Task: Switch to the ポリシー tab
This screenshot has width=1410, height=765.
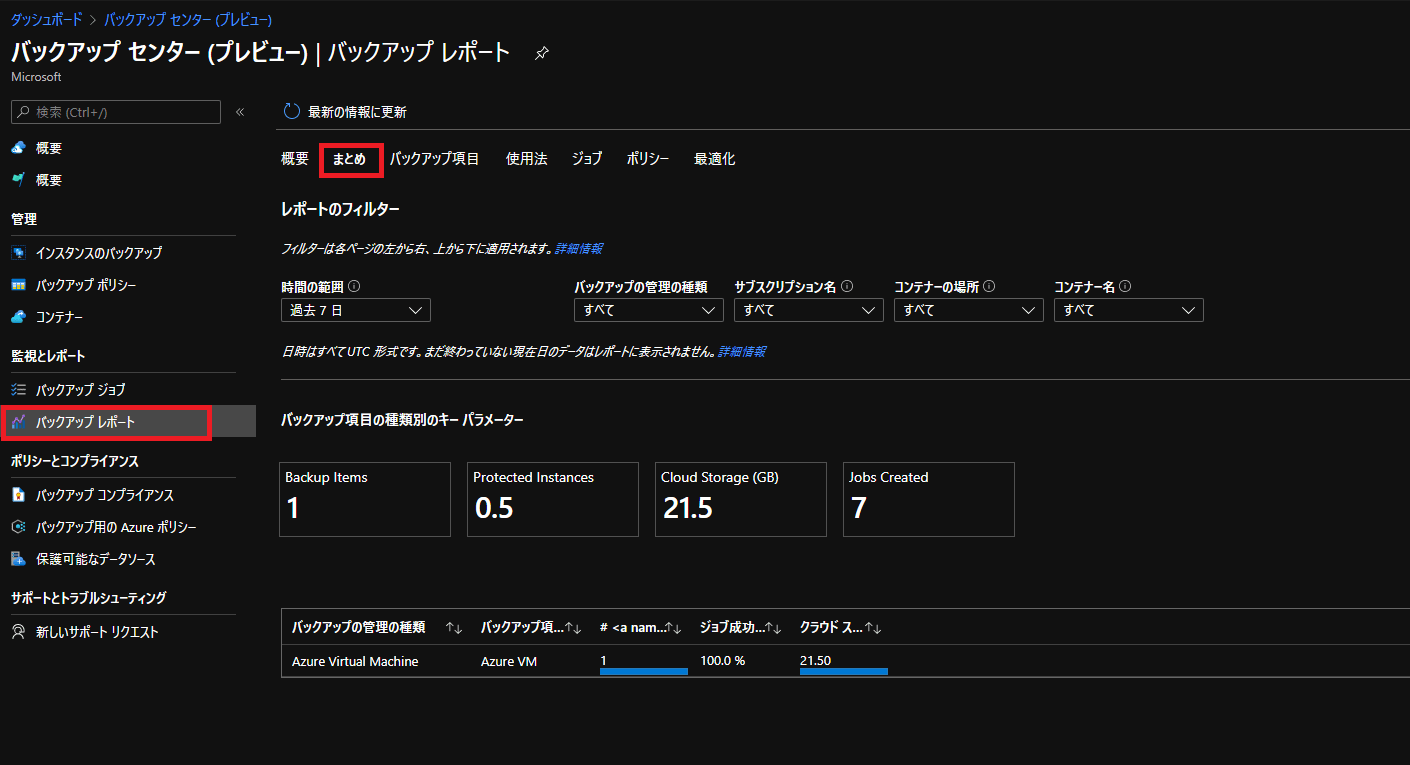Action: point(648,159)
